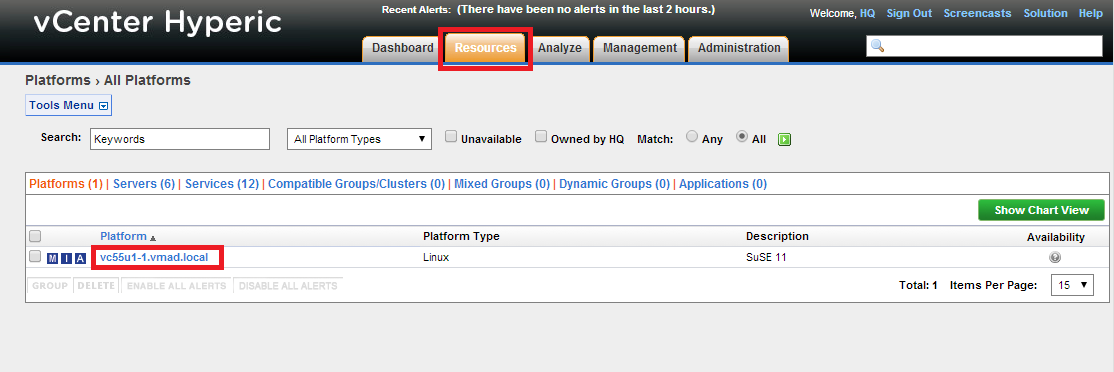The height and width of the screenshot is (372, 1114).
Task: Click the magnifier icon in top search box
Action: [x=877, y=46]
